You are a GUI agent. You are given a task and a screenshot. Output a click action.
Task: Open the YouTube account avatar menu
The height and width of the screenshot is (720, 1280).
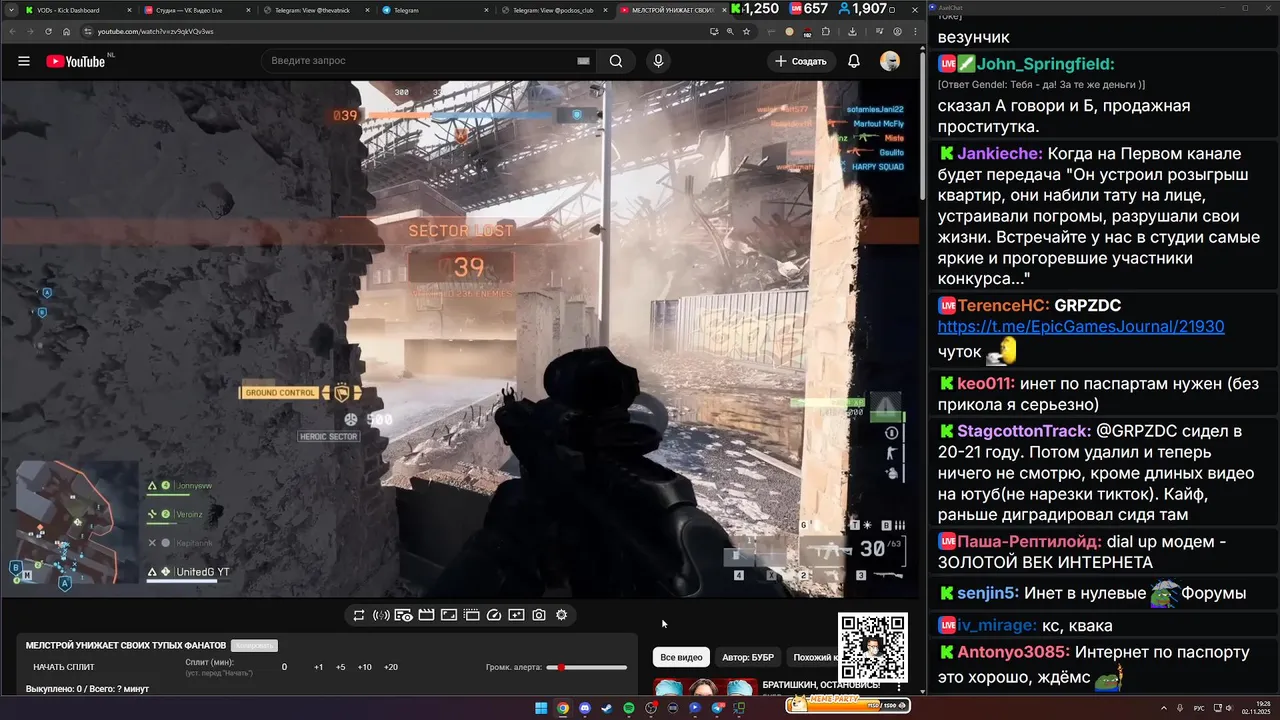click(890, 61)
